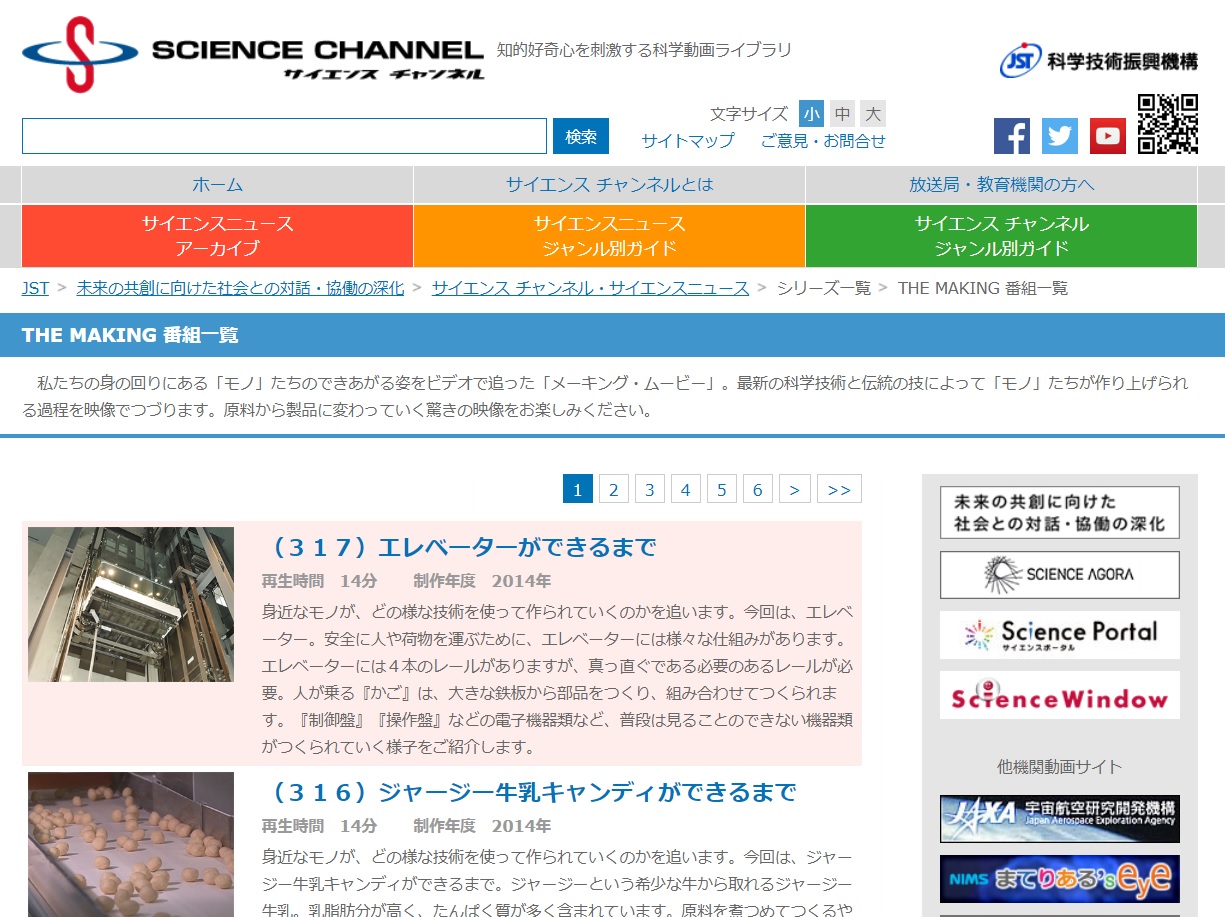
Task: Open the Science Portal banner
Action: coord(1059,635)
